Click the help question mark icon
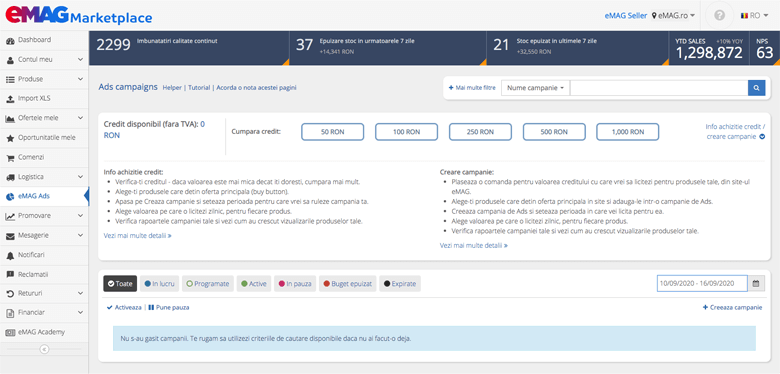 click(719, 15)
